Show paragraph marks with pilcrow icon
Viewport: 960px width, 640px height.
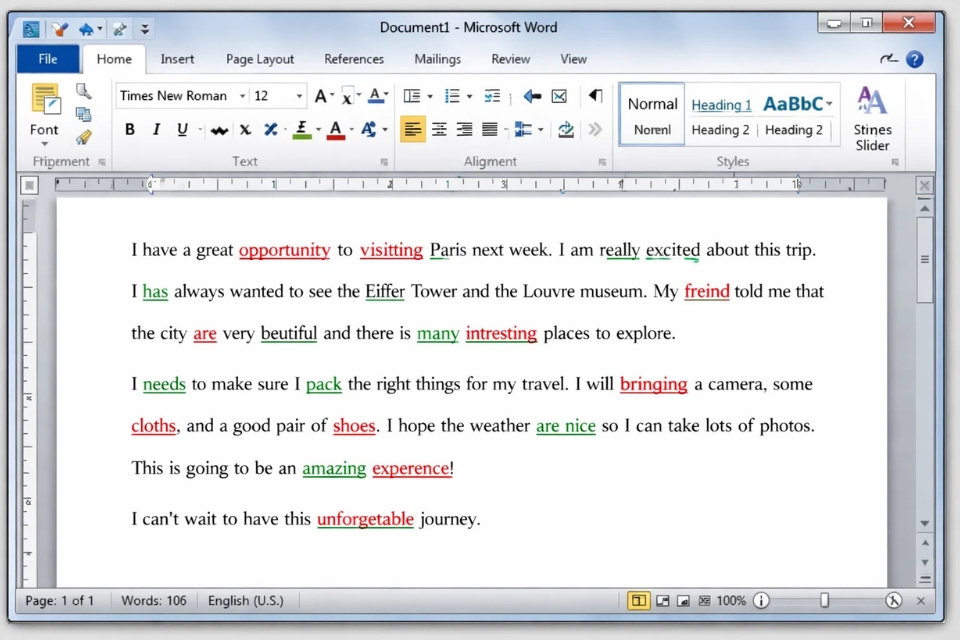pyautogui.click(x=595, y=96)
